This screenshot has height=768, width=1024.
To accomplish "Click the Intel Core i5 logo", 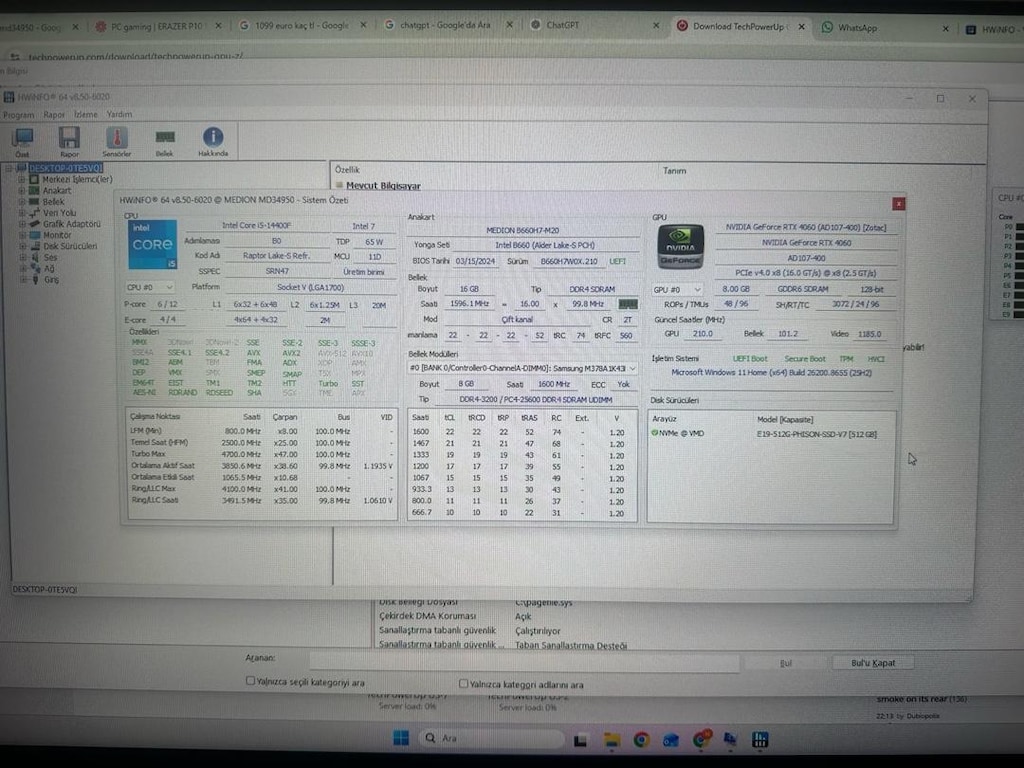I will (152, 244).
